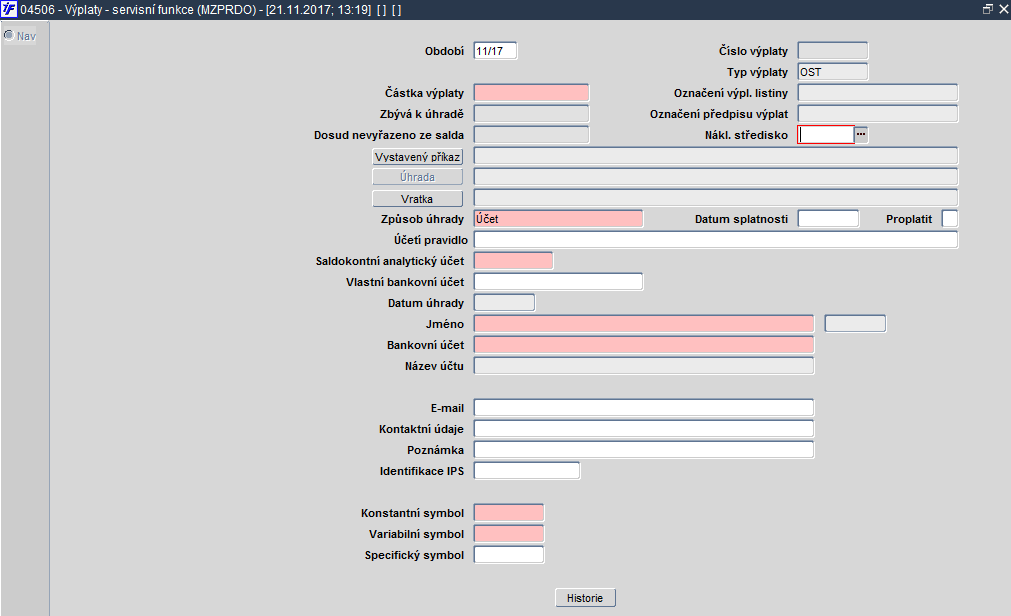Open Historie at the bottom

(585, 598)
